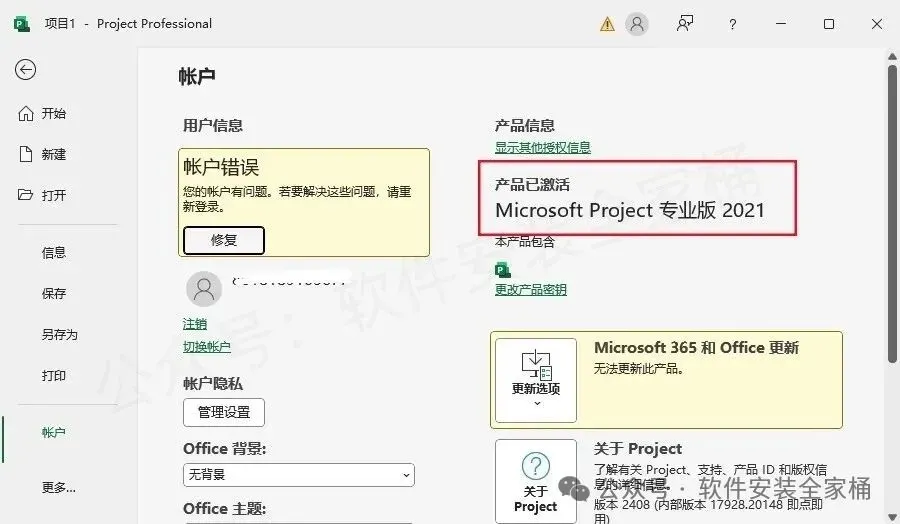The height and width of the screenshot is (524, 900).
Task: Click 管理设置 button
Action: [x=224, y=412]
